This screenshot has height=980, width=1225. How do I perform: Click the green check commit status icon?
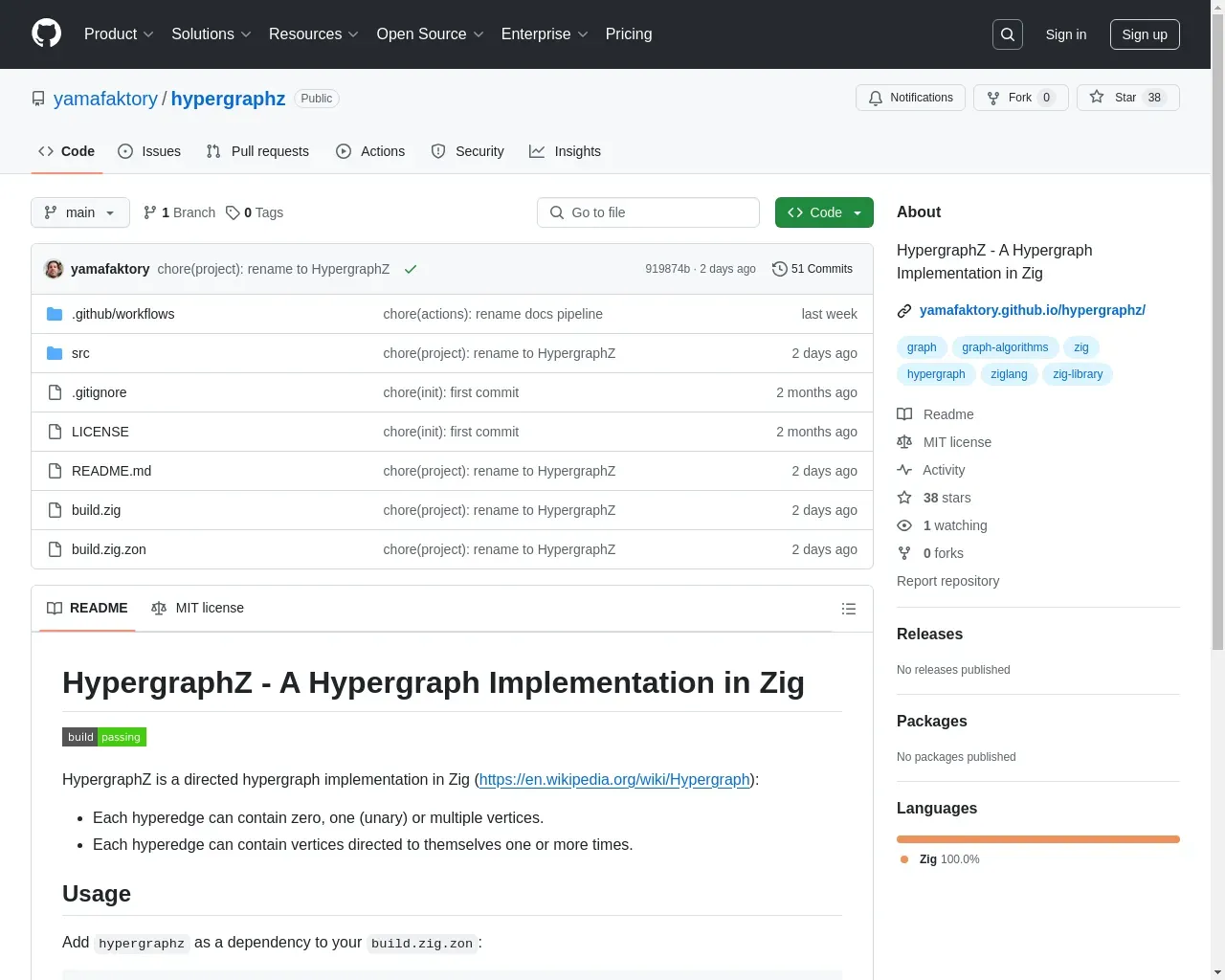pyautogui.click(x=411, y=269)
